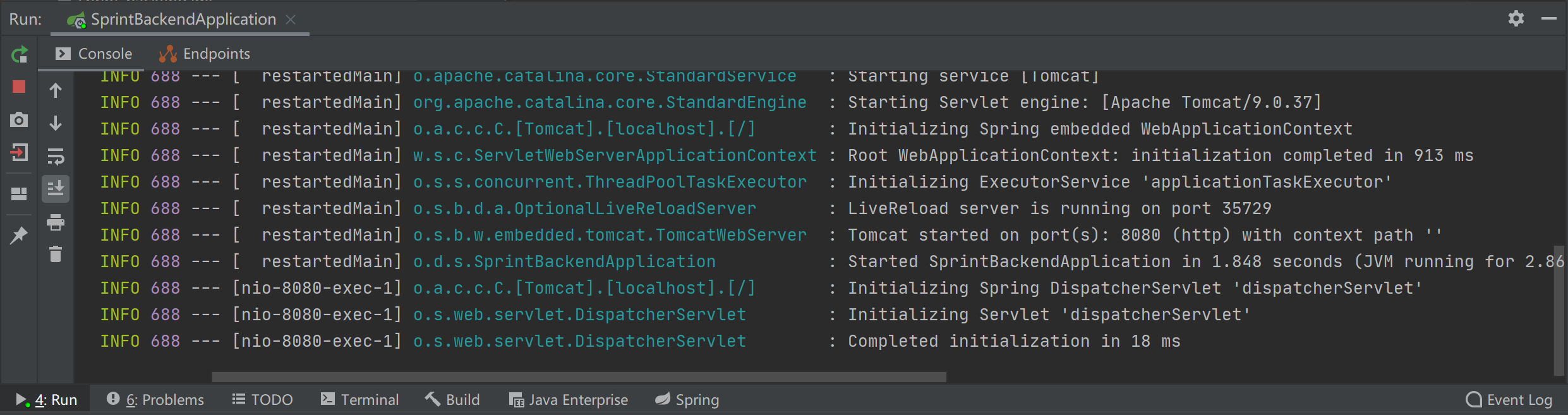Close the SprintBackendApplication run tab
This screenshot has width=1568, height=415.
291,20
